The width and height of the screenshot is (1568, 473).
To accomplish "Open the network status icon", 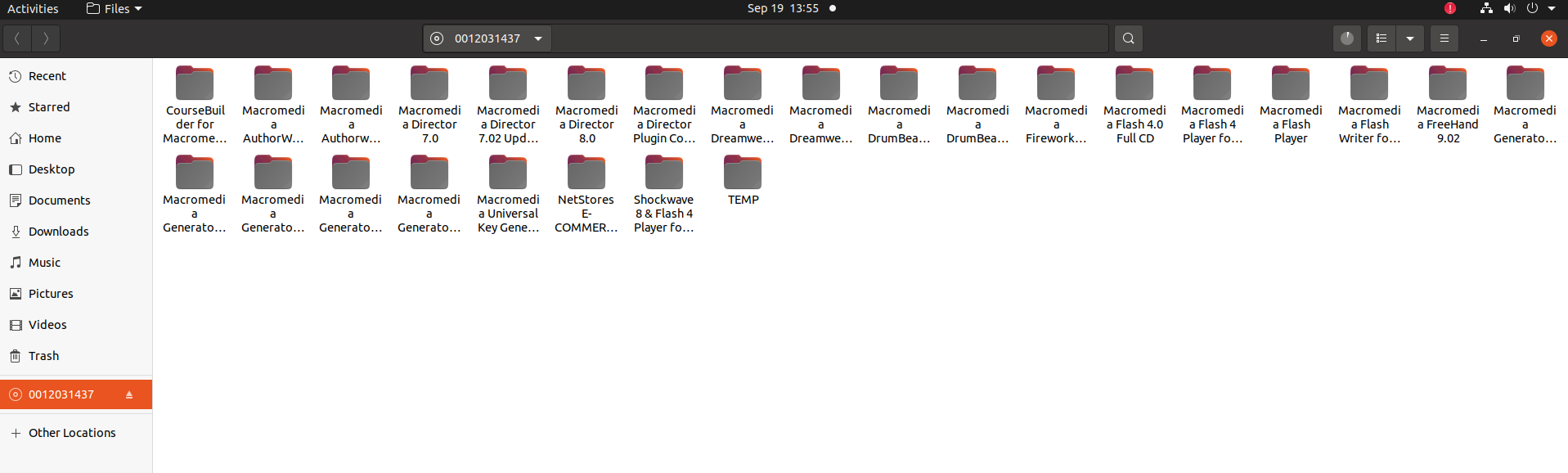I will (1486, 8).
